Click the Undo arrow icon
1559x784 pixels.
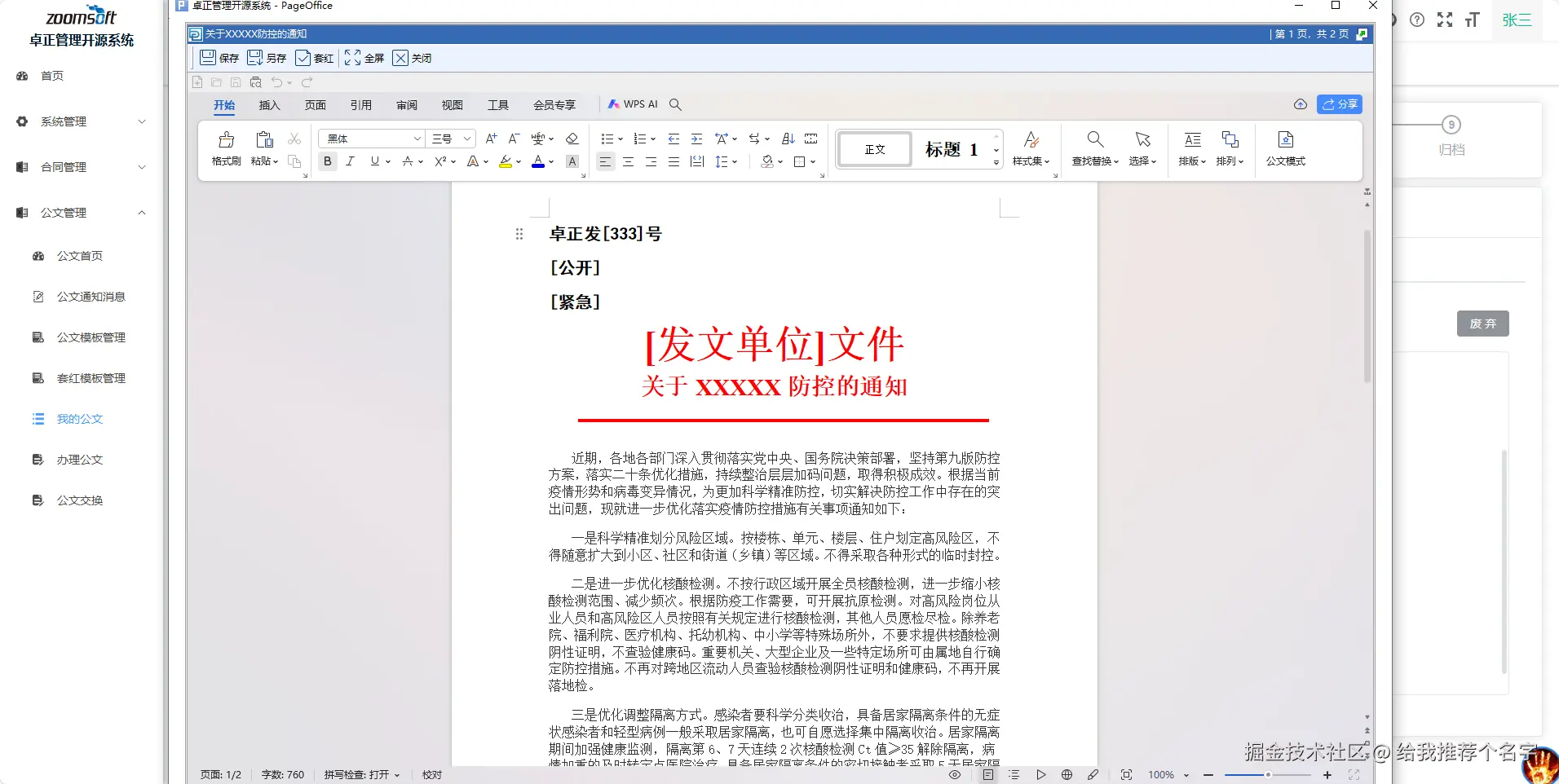[x=277, y=82]
